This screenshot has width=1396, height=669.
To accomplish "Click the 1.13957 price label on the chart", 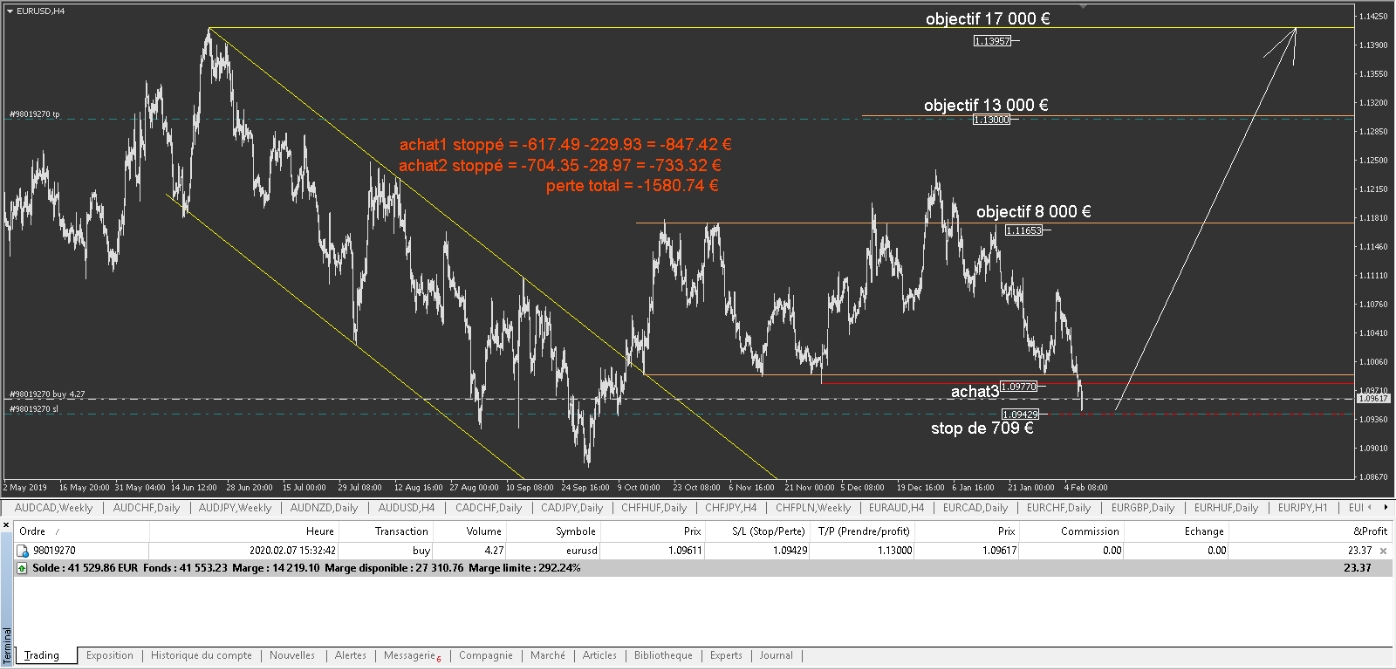I will [992, 41].
